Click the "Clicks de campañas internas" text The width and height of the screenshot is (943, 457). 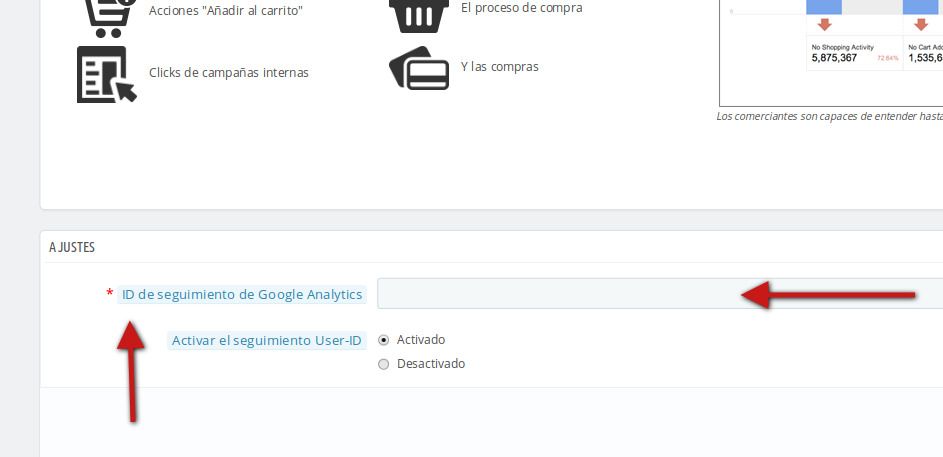tap(229, 73)
